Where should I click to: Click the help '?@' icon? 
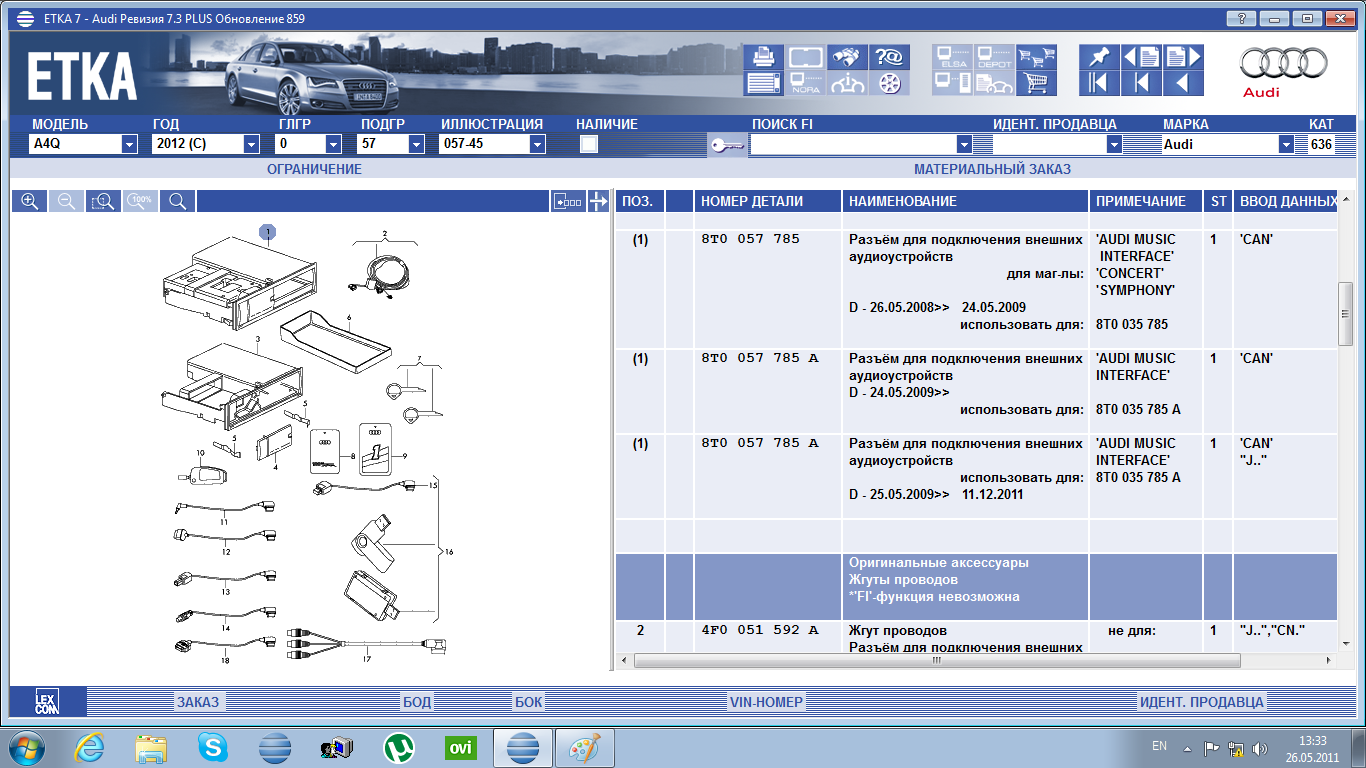click(x=889, y=57)
